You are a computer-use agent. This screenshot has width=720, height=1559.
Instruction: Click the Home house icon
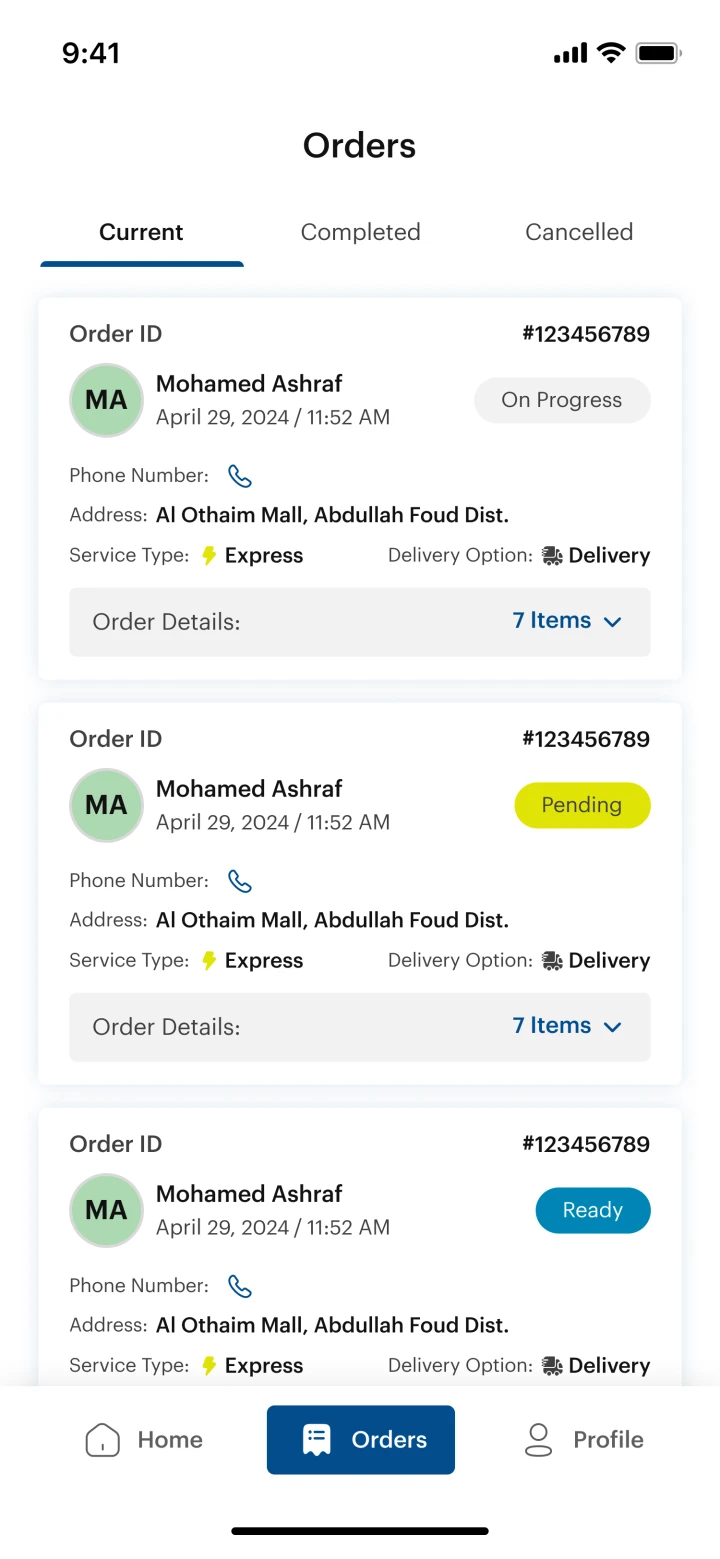click(x=103, y=1440)
